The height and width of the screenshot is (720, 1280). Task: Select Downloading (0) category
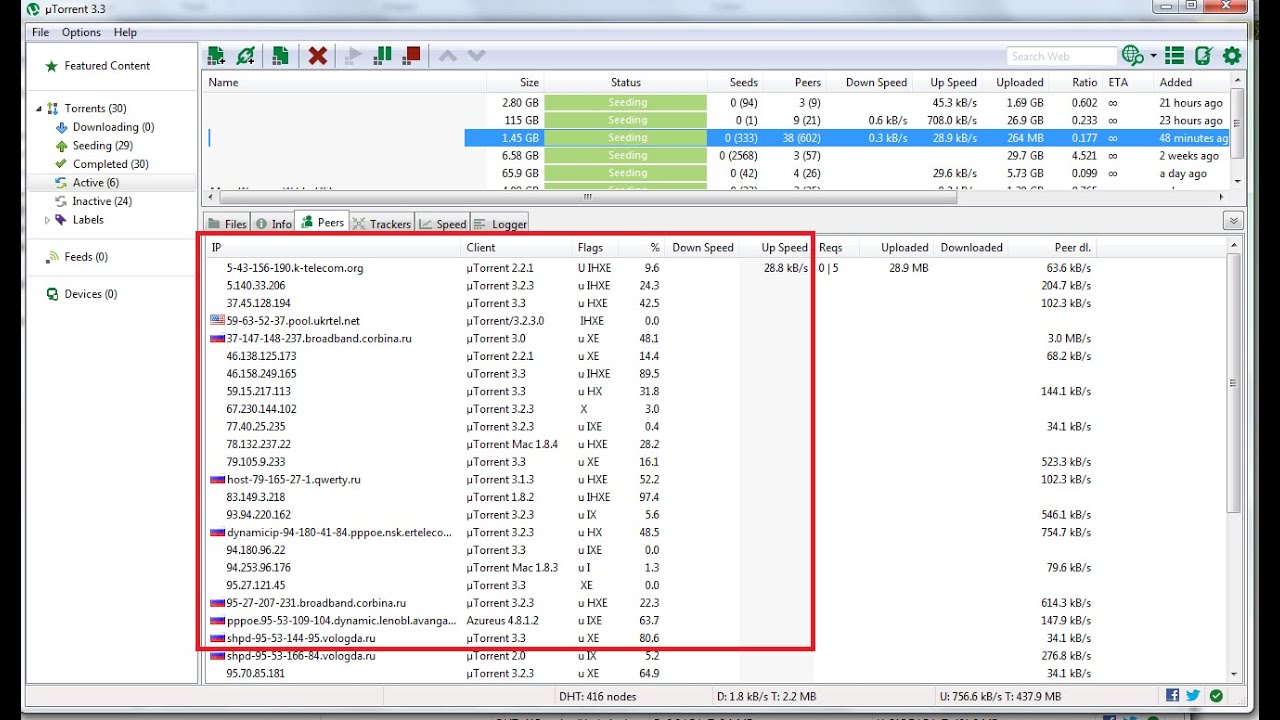point(113,127)
